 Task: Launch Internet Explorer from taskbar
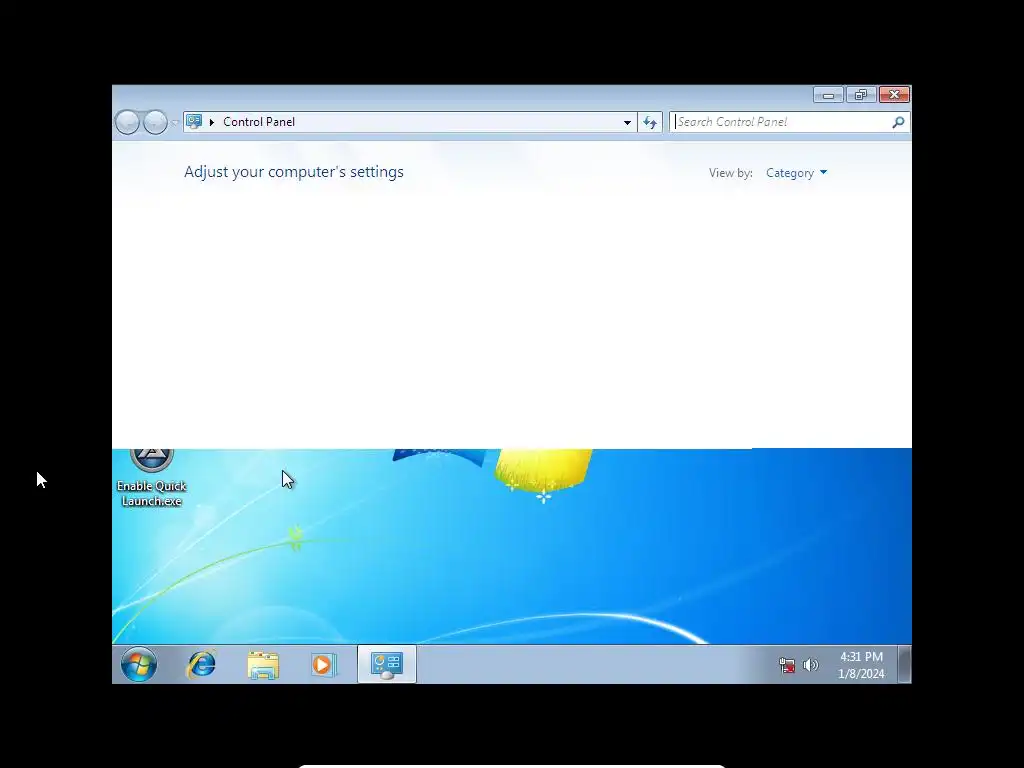pos(202,665)
